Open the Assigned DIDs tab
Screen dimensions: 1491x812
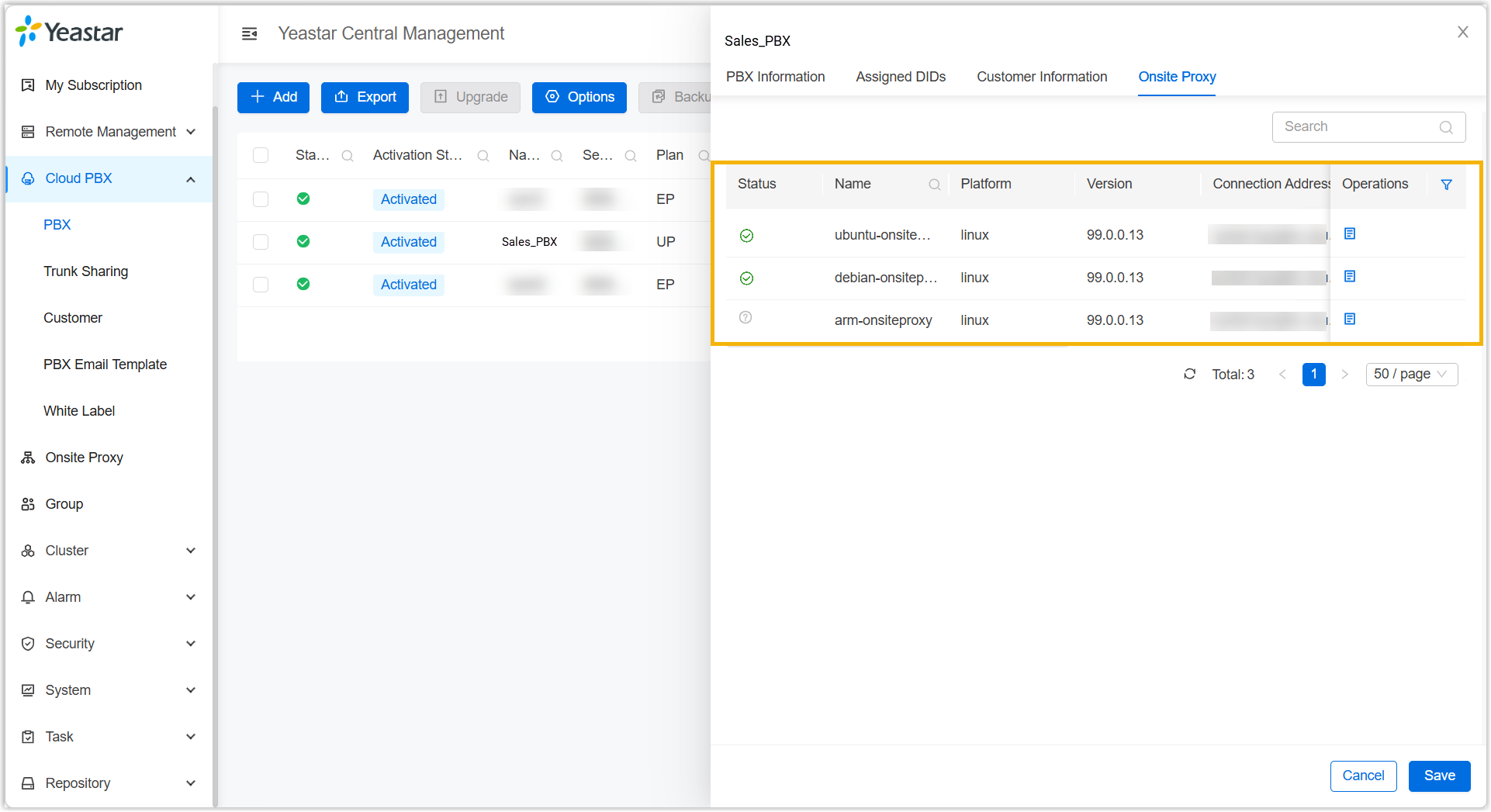[900, 77]
